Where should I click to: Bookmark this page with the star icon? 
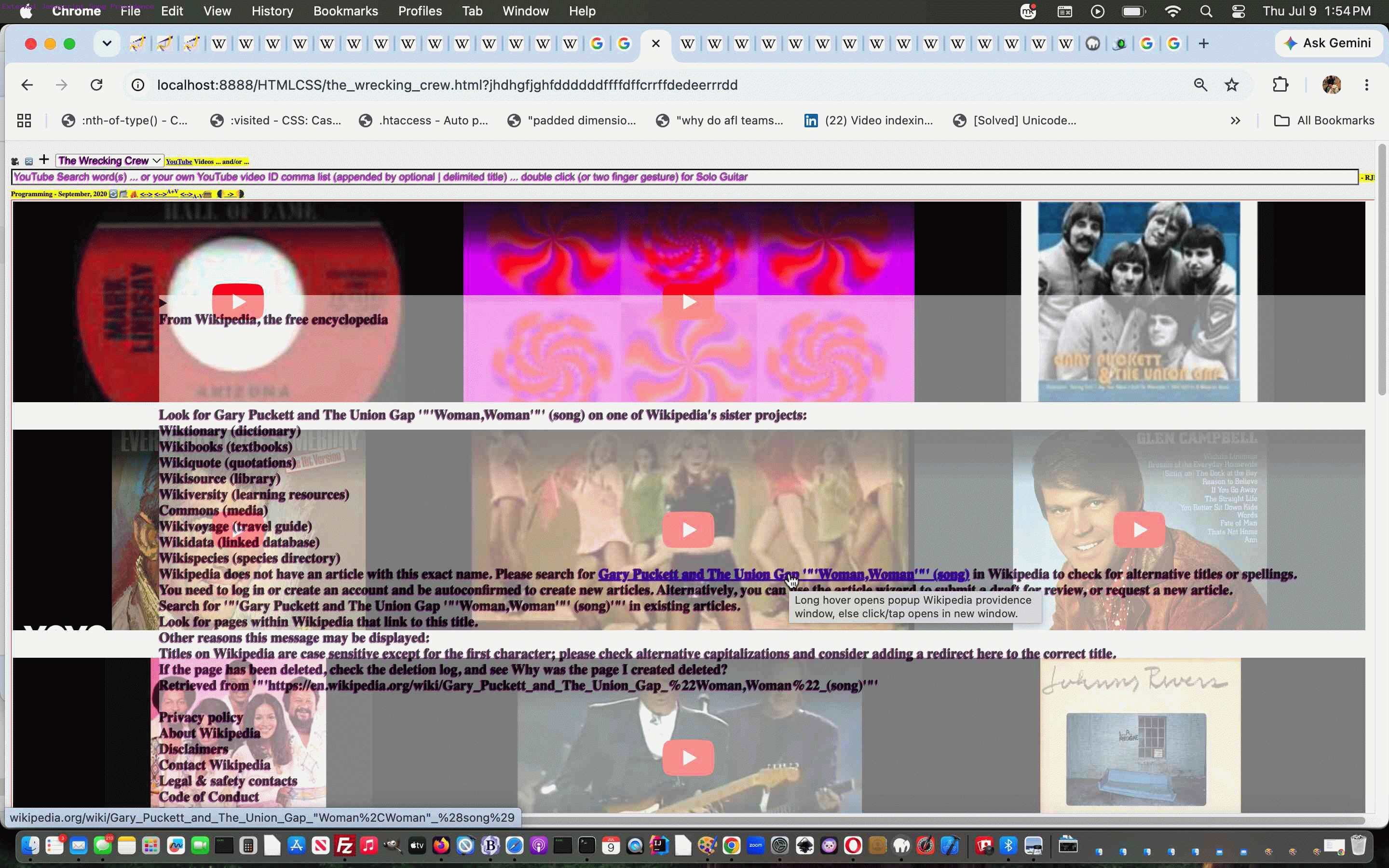click(1232, 85)
